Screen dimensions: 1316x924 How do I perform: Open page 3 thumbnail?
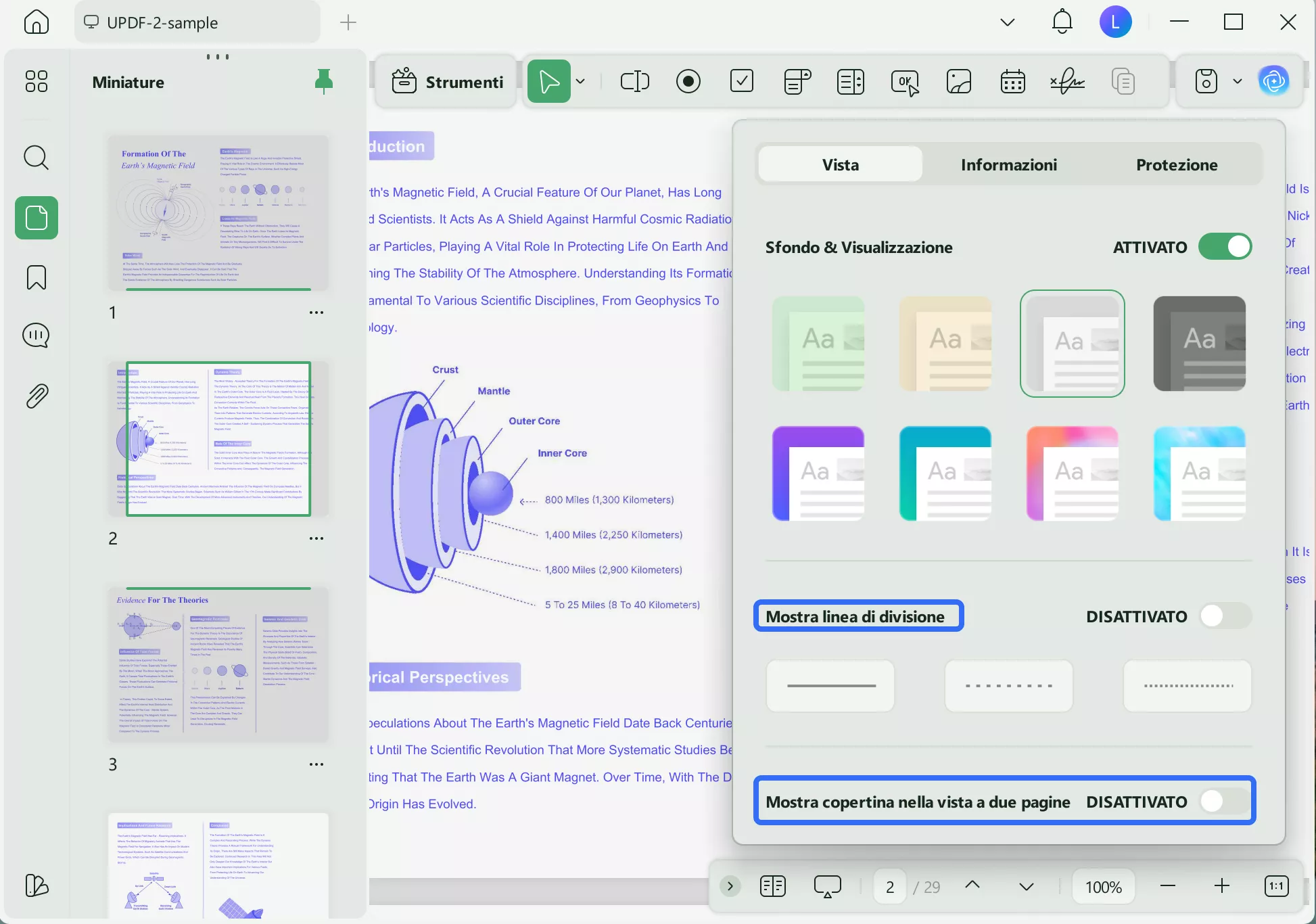pos(218,664)
